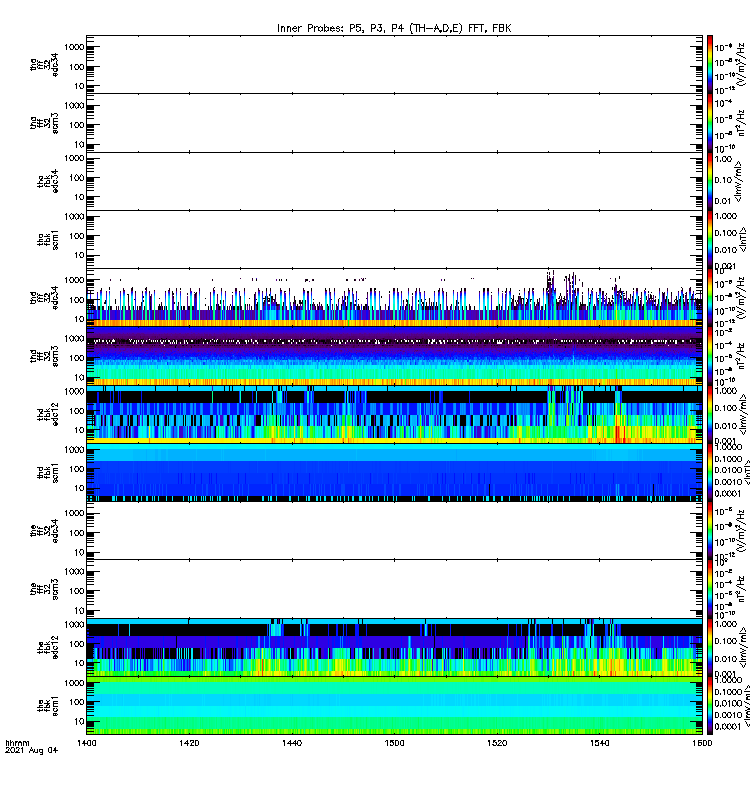Click the color bar beside tha fbk scm1 panel
This screenshot has width=750, height=800.
[710, 240]
